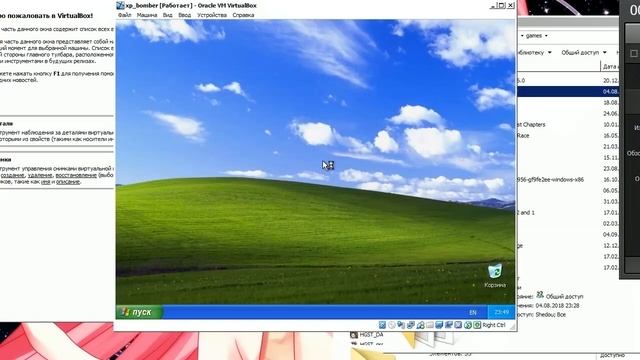Screen dimensions: 640x360
Task: Click the VirtualBox icon in xp_bomber title bar
Action: (x=120, y=5)
